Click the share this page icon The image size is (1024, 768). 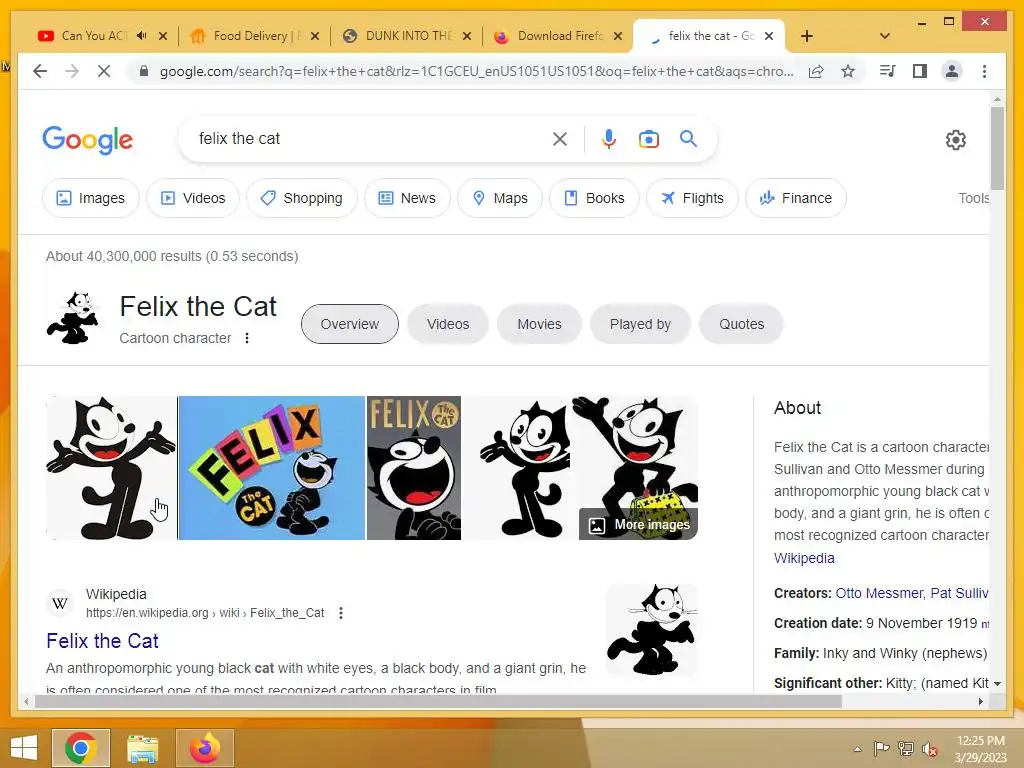point(816,71)
